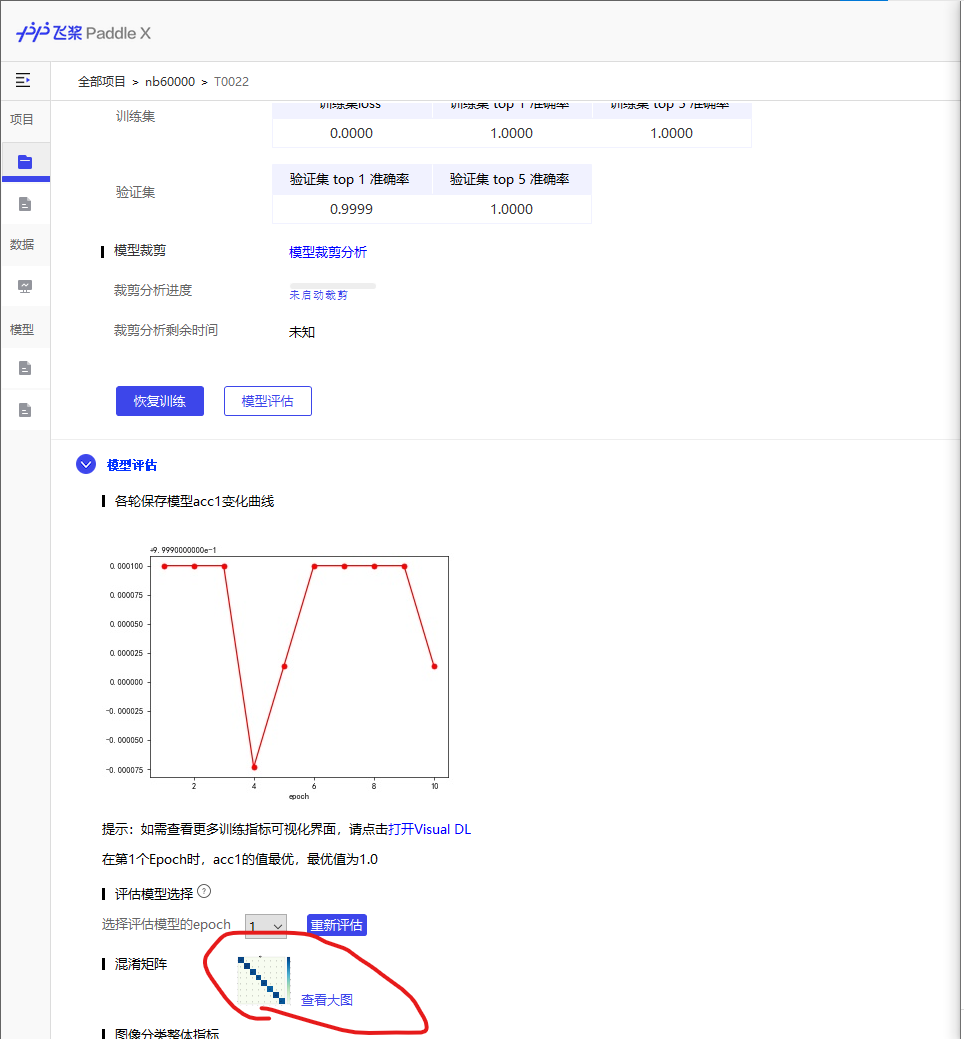Click the 重新评估 button
The width and height of the screenshot is (964, 1039).
[336, 925]
